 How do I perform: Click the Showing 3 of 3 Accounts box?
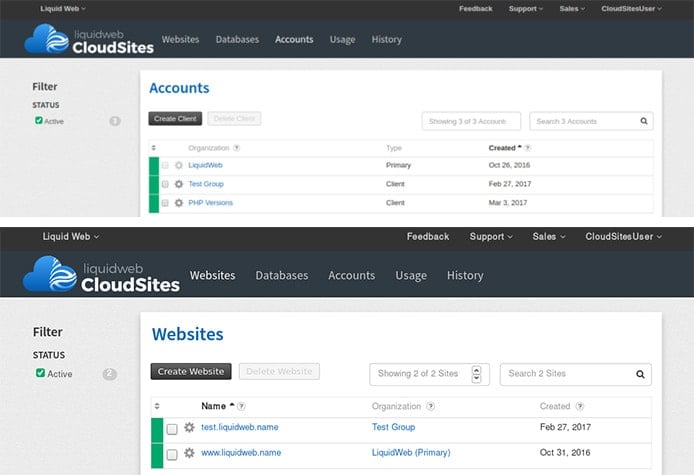click(471, 121)
